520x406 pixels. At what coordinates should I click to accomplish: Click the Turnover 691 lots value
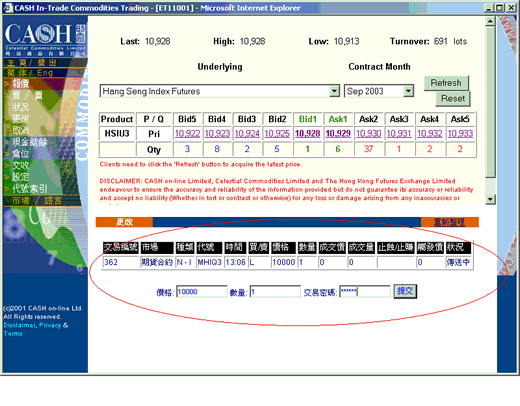(x=450, y=41)
